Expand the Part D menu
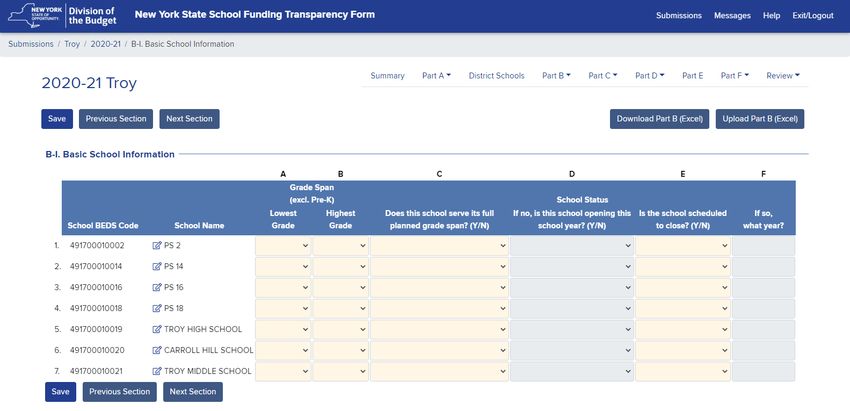850x411 pixels. (x=649, y=76)
